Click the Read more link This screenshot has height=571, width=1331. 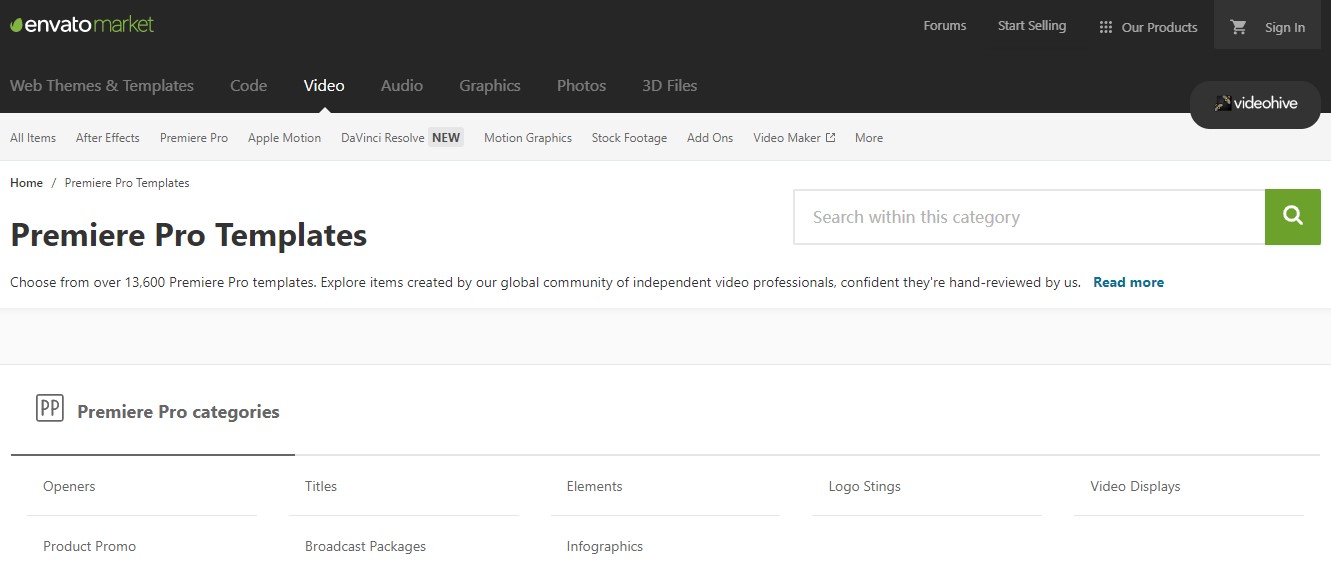[x=1128, y=282]
